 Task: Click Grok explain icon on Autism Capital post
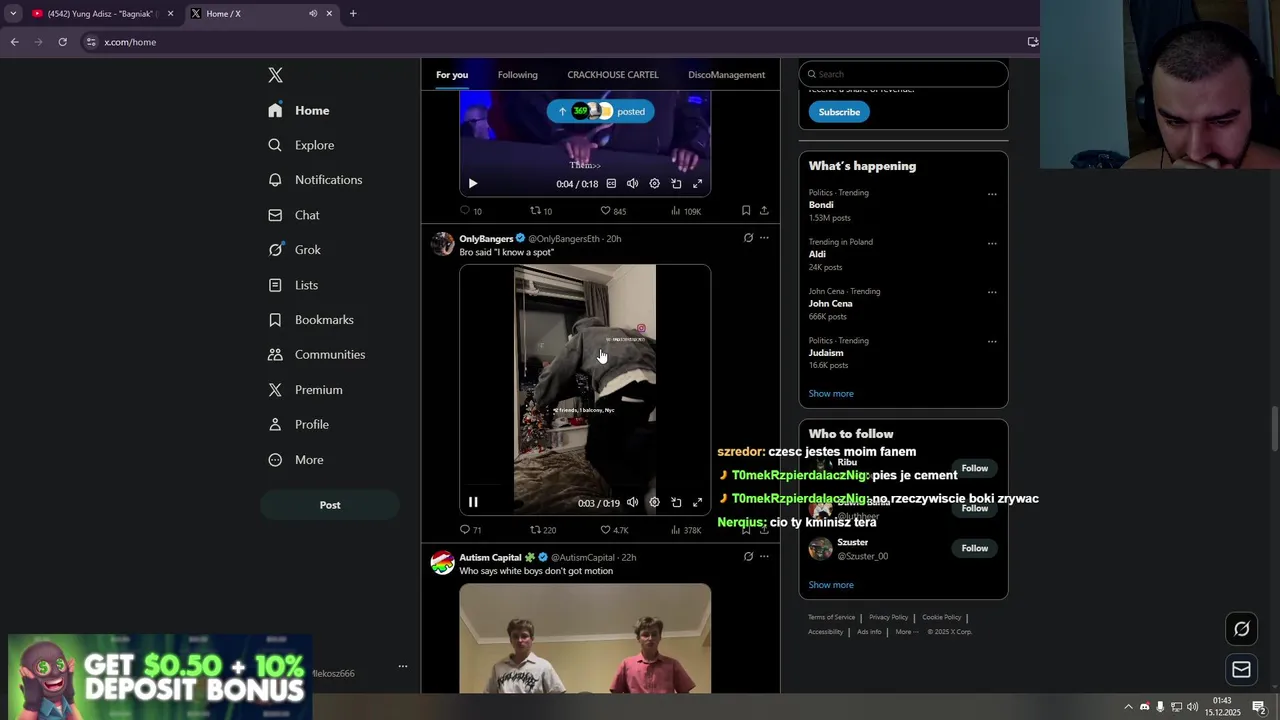click(748, 557)
